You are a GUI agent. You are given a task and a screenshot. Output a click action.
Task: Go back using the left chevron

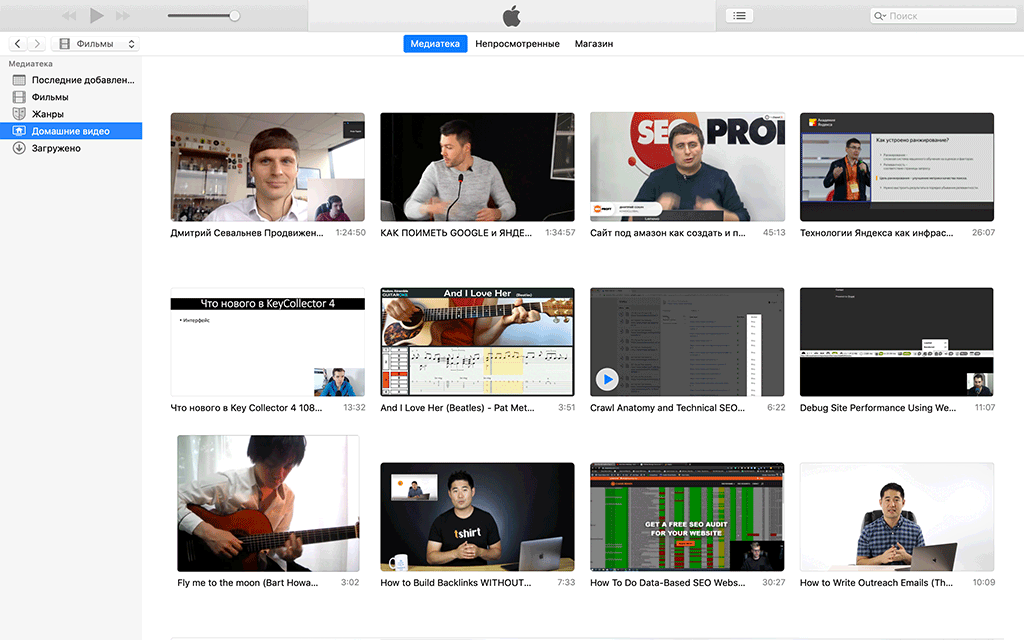18,44
